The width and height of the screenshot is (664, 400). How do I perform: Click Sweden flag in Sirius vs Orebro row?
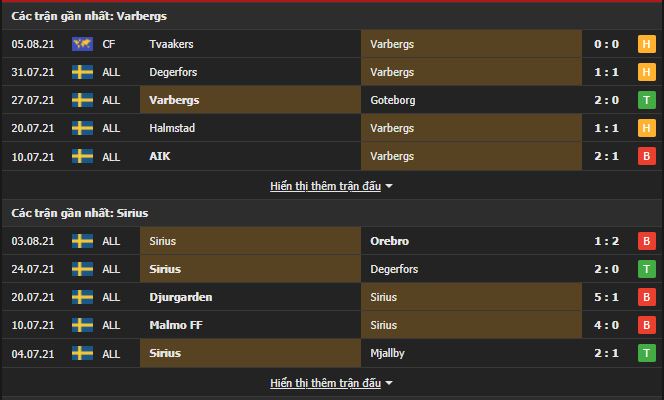point(82,241)
